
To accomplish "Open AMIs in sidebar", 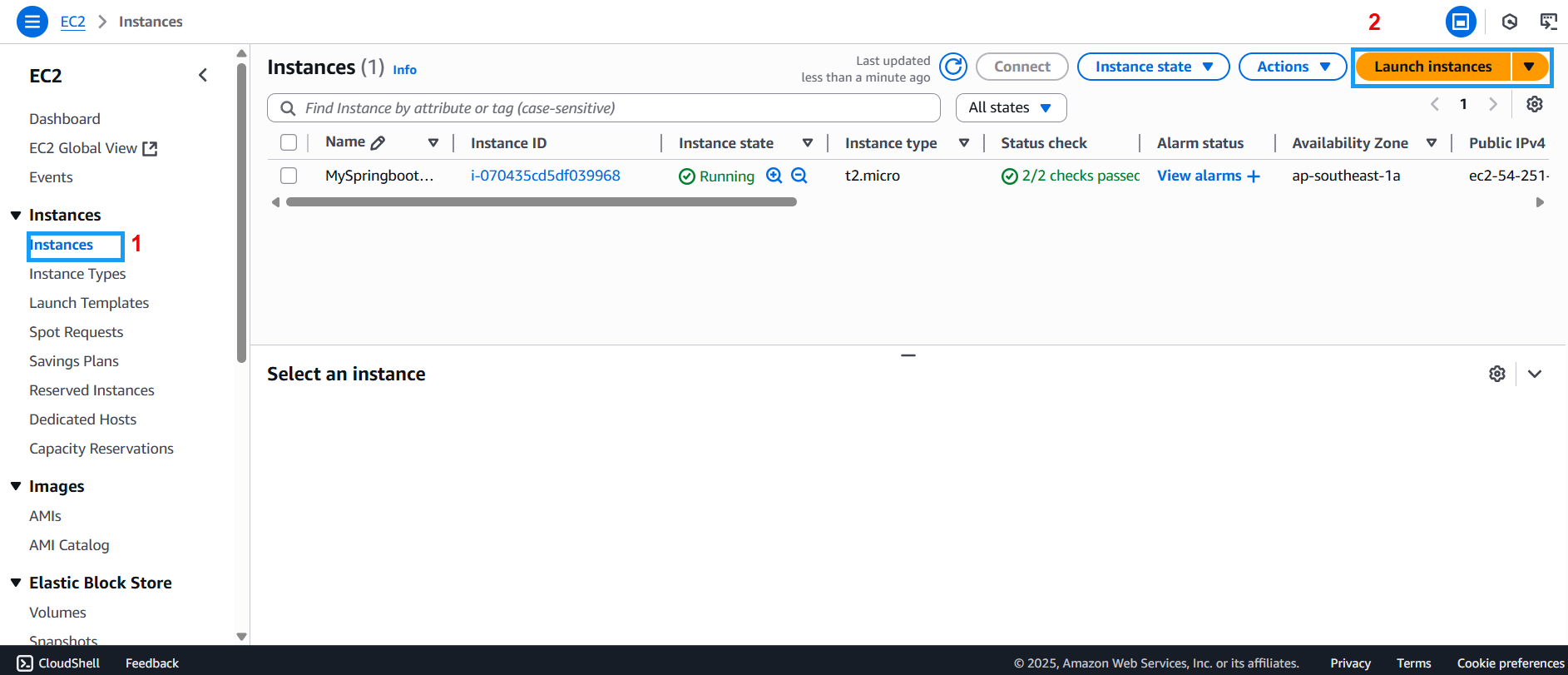I will (x=45, y=516).
